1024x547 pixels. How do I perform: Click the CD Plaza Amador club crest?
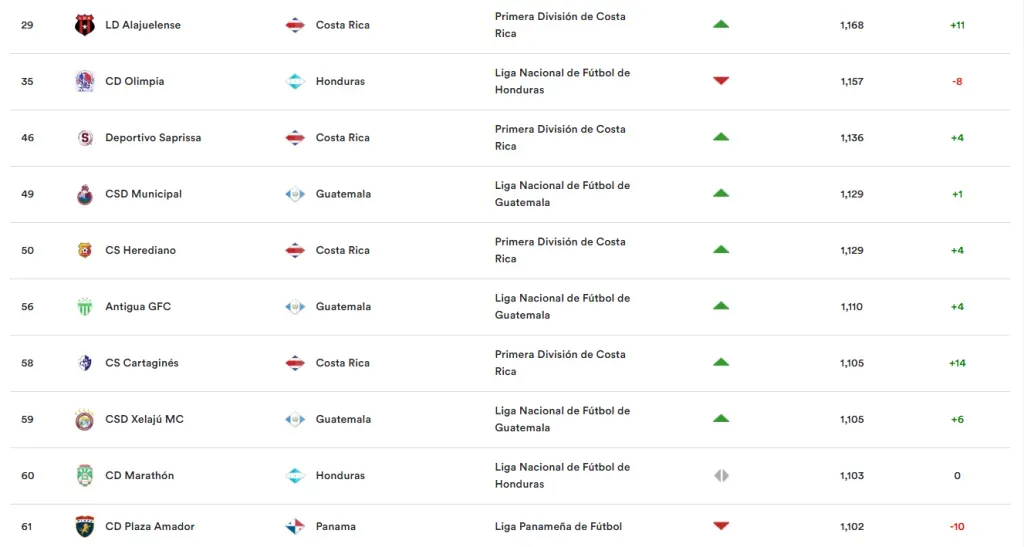pyautogui.click(x=85, y=526)
